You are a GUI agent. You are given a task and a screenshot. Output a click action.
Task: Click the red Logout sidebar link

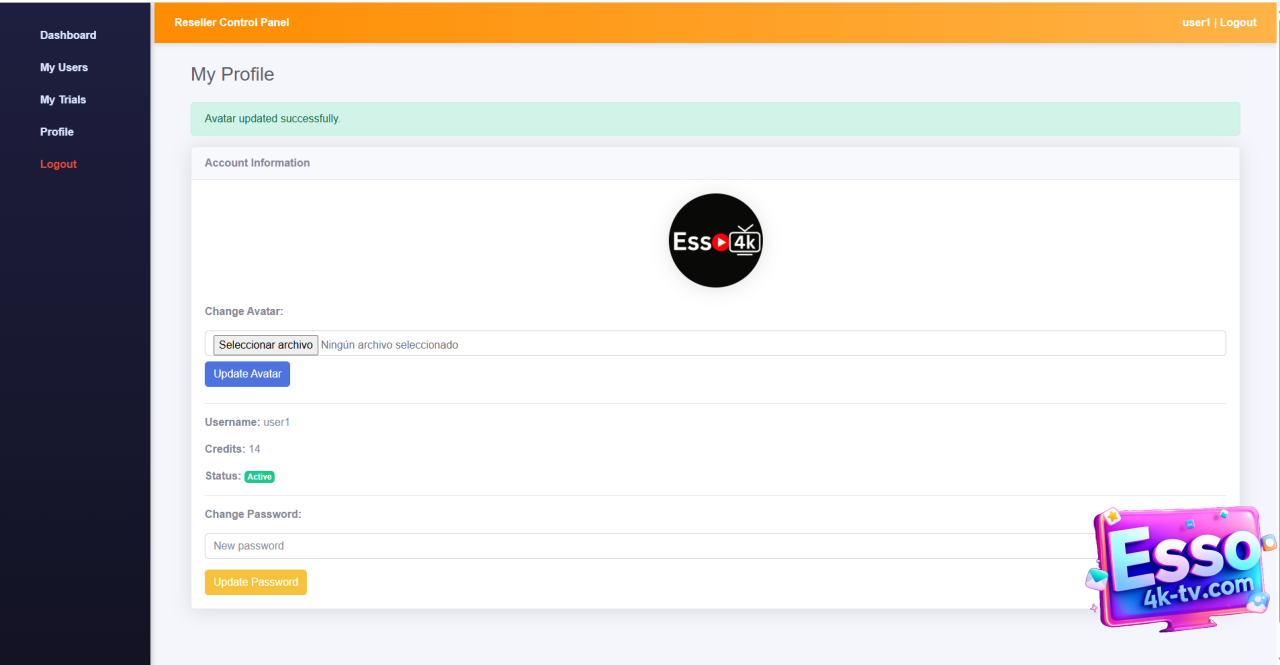pos(58,164)
